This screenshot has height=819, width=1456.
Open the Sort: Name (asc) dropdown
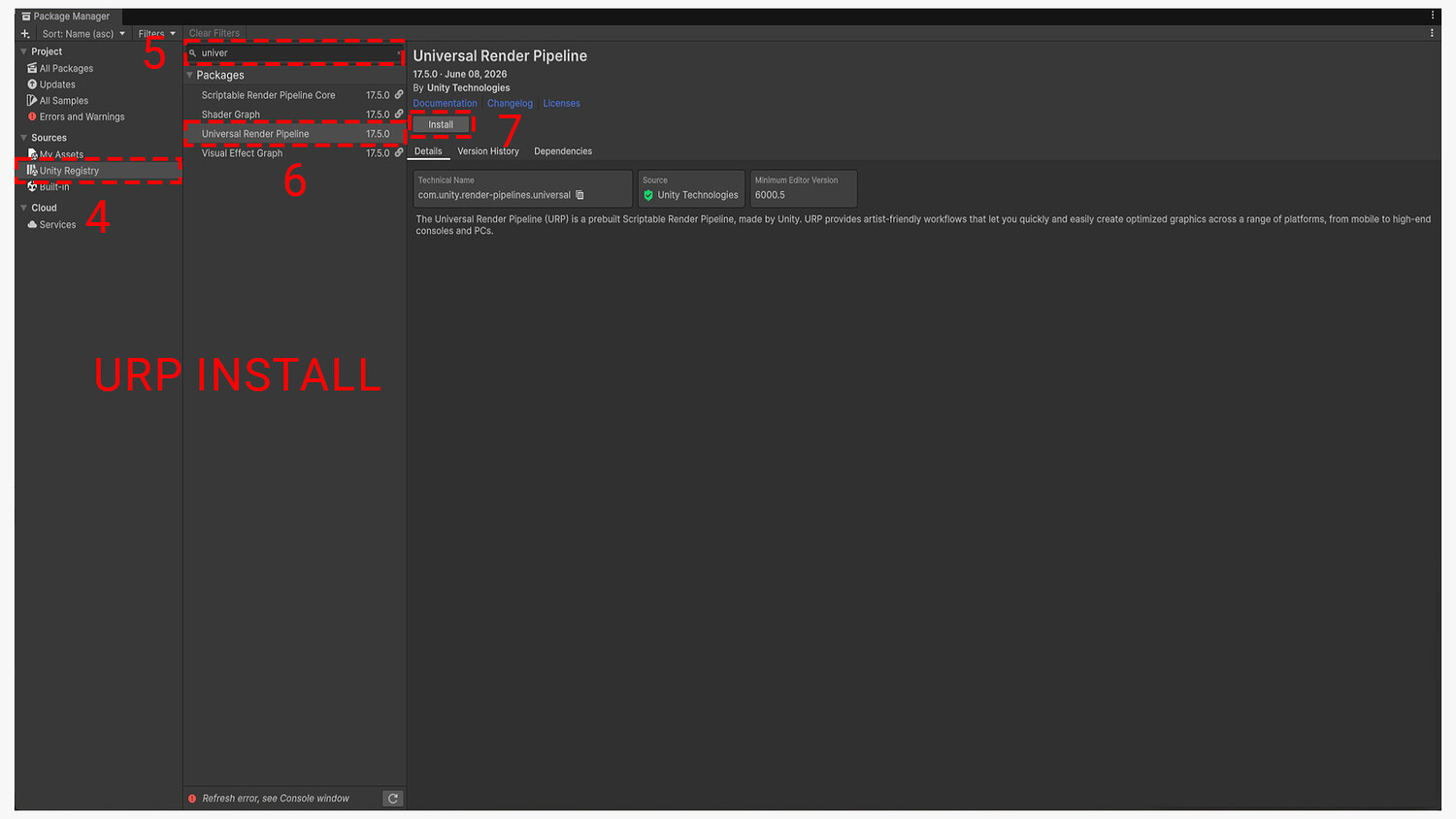point(83,34)
